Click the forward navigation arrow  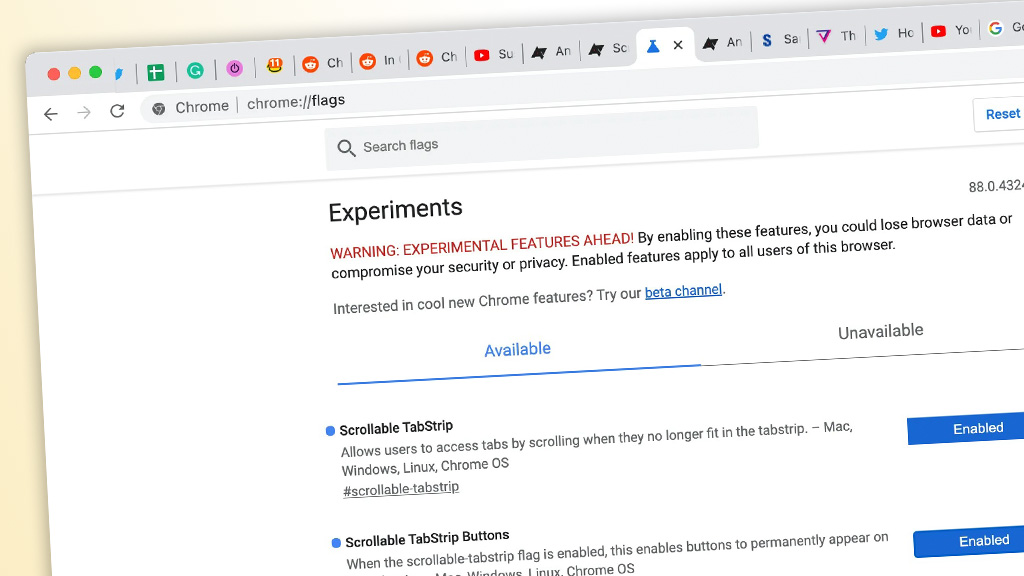coord(84,113)
